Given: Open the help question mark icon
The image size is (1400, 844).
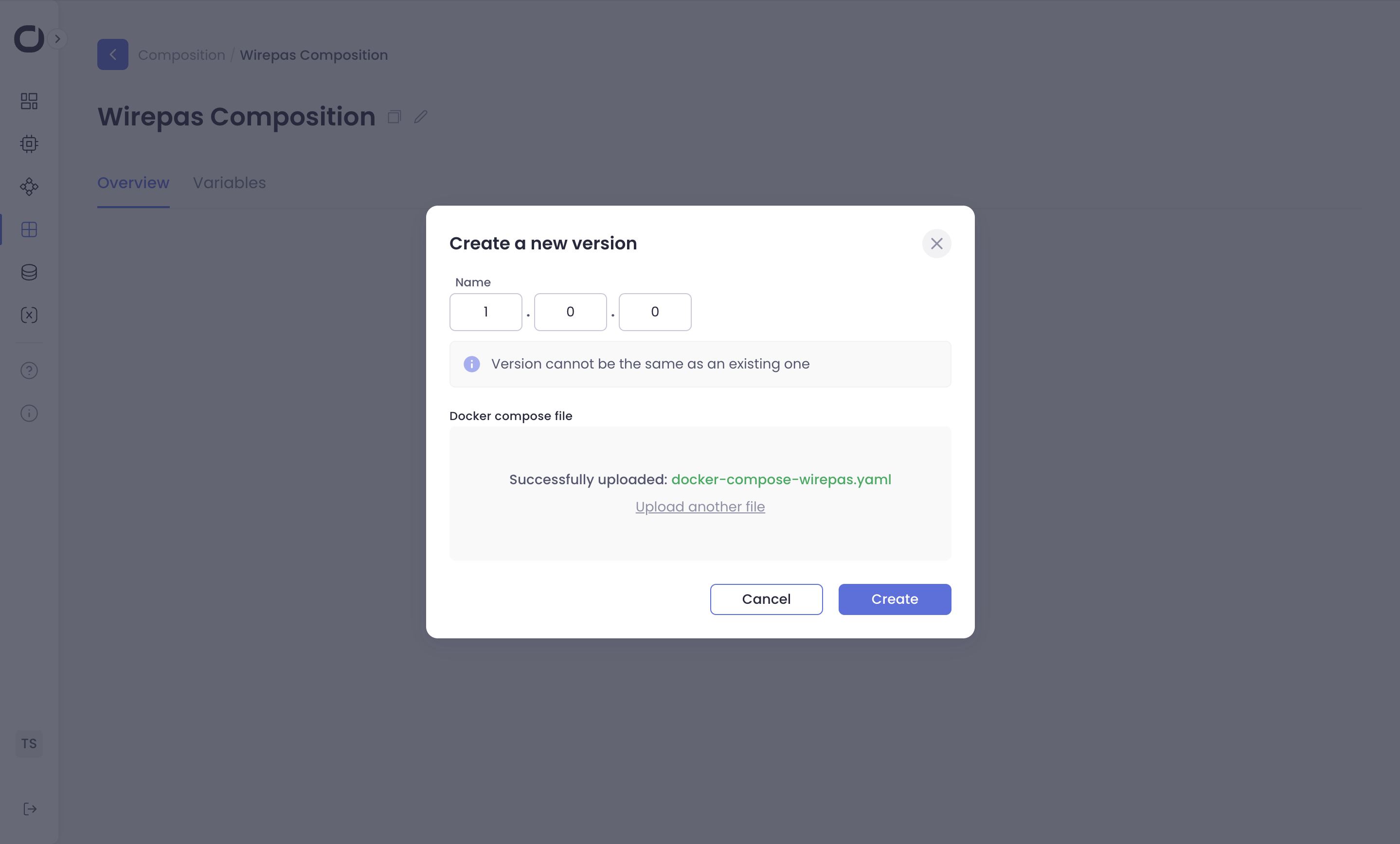Looking at the screenshot, I should [29, 371].
